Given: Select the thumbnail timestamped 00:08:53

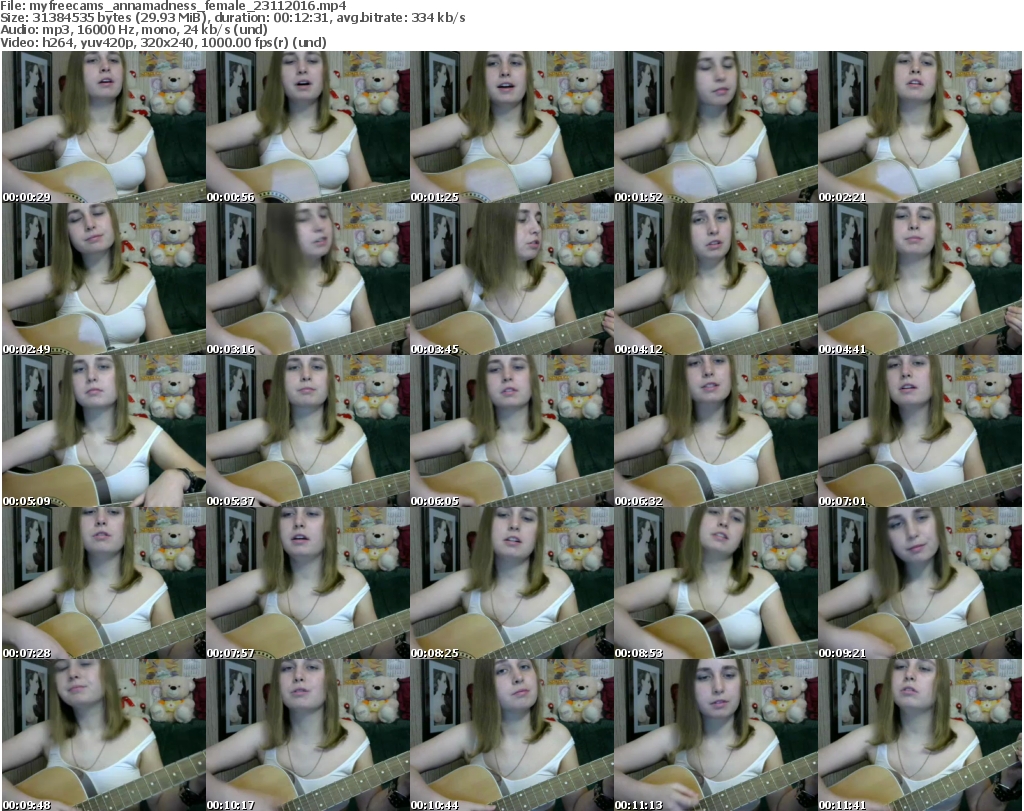Looking at the screenshot, I should [716, 583].
